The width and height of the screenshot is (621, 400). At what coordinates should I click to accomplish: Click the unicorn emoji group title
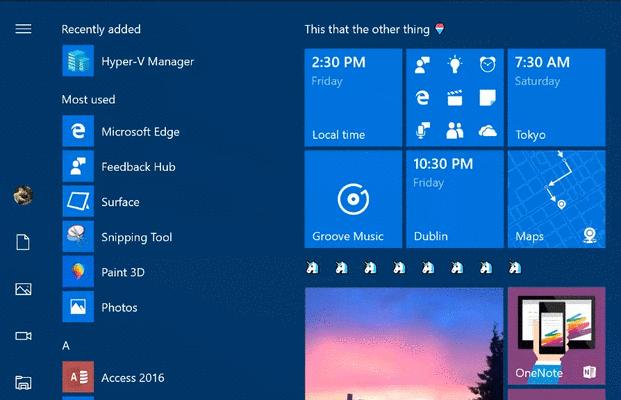click(x=413, y=268)
